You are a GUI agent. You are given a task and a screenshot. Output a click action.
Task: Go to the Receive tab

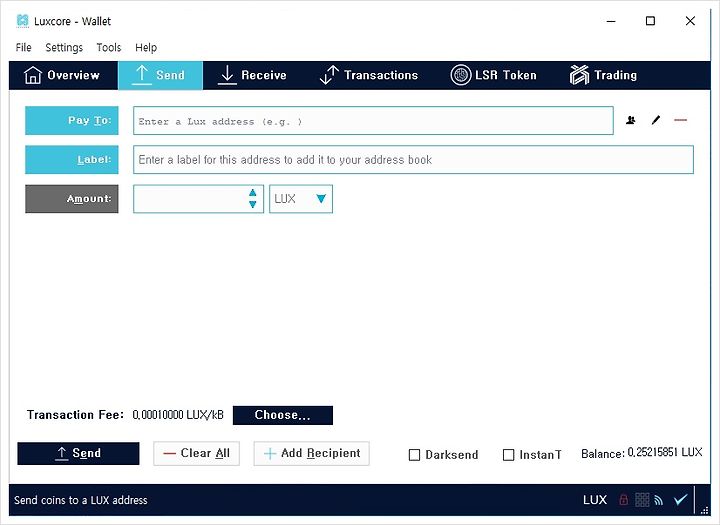coord(253,75)
